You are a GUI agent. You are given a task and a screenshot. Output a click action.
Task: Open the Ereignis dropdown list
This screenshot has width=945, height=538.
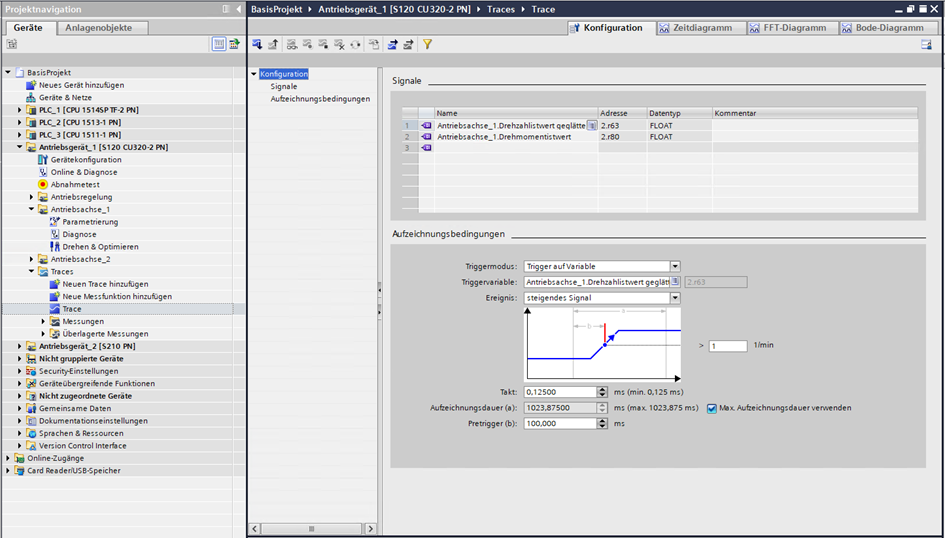click(675, 298)
